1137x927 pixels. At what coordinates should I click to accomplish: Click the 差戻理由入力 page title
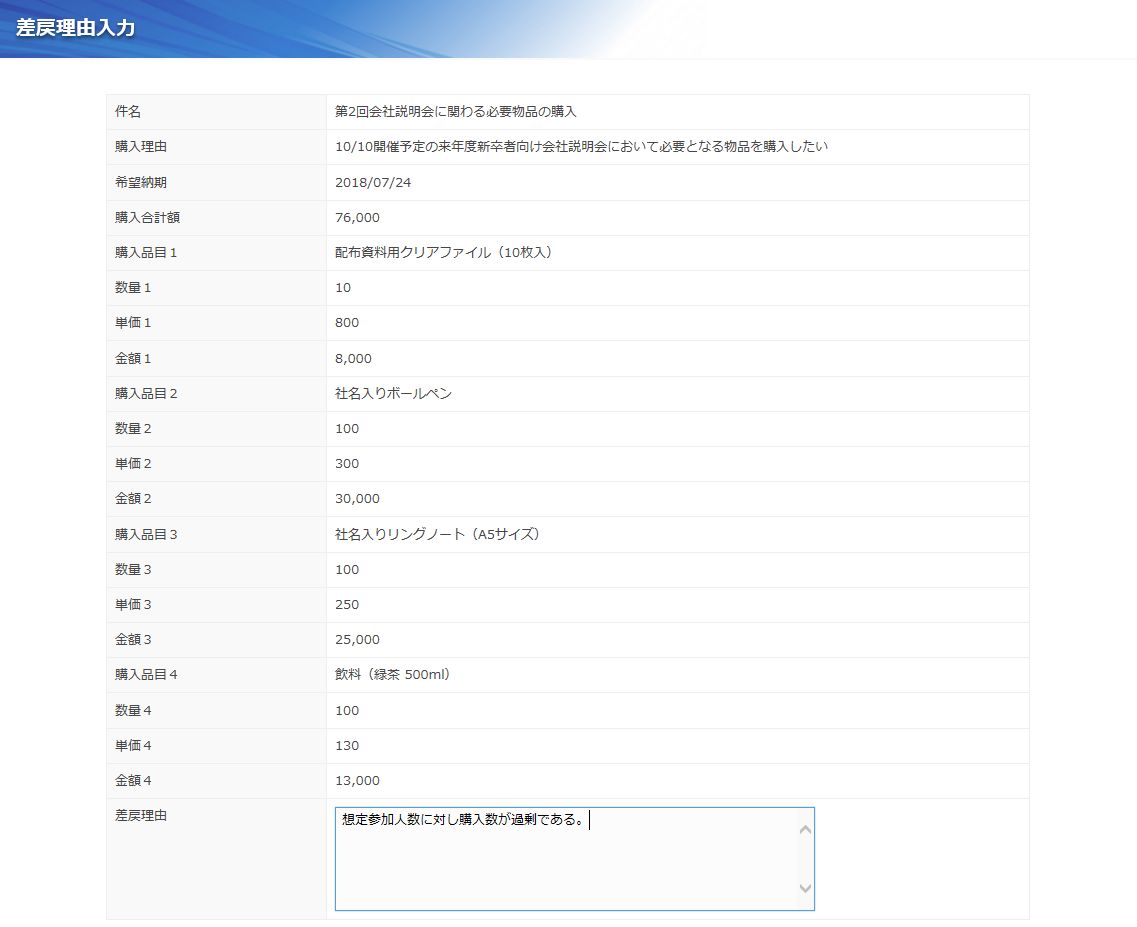[76, 28]
